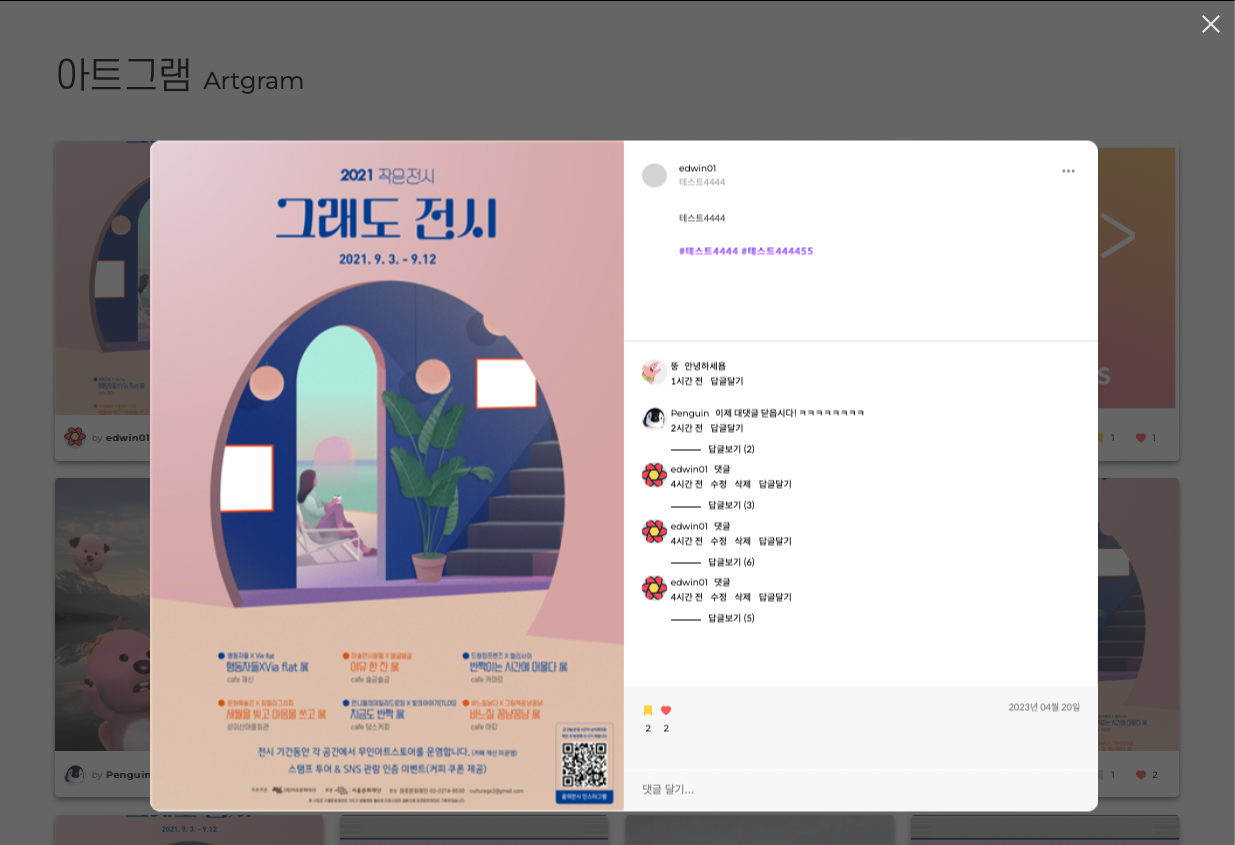Expand 답글보기 (3) replies
Image resolution: width=1235 pixels, height=845 pixels.
pyautogui.click(x=731, y=505)
